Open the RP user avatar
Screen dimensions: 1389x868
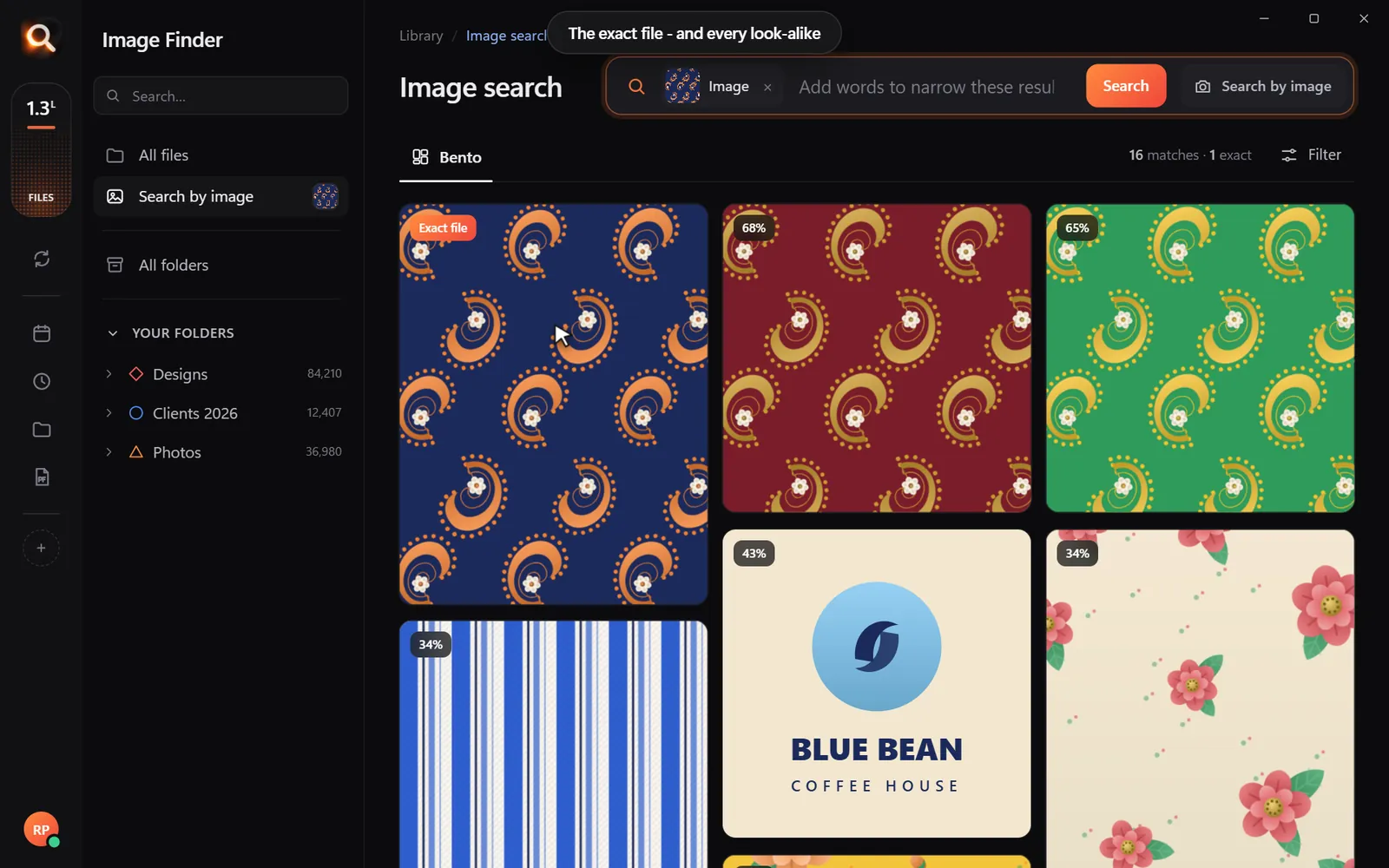pos(41,830)
